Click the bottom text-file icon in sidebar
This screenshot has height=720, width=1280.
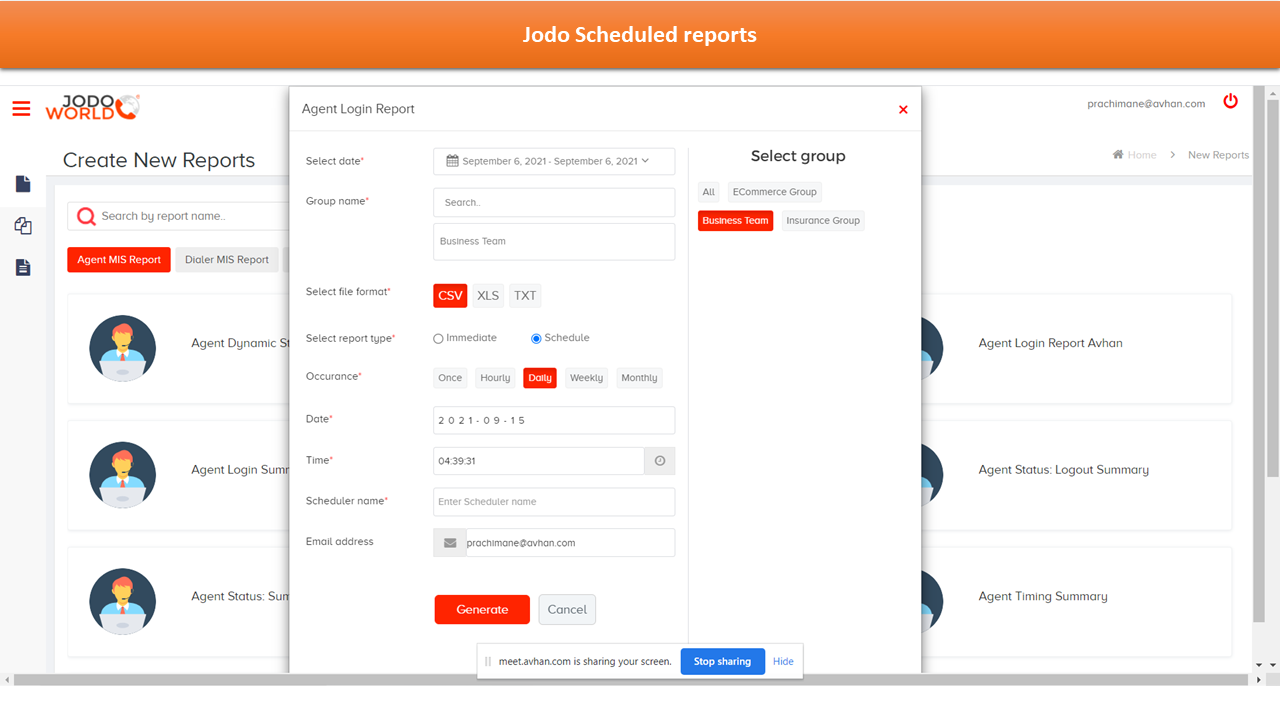(x=23, y=267)
